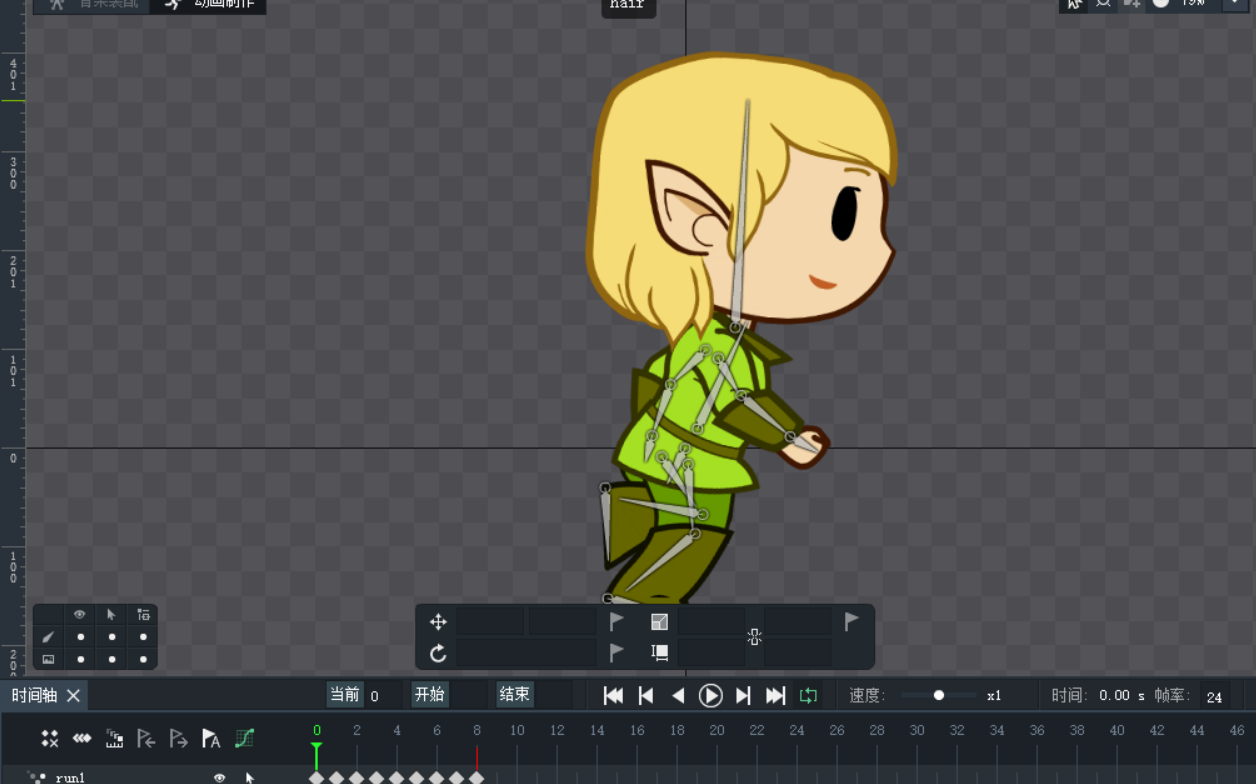Click the flag with right arrow icon
1256x784 pixels.
click(x=179, y=739)
